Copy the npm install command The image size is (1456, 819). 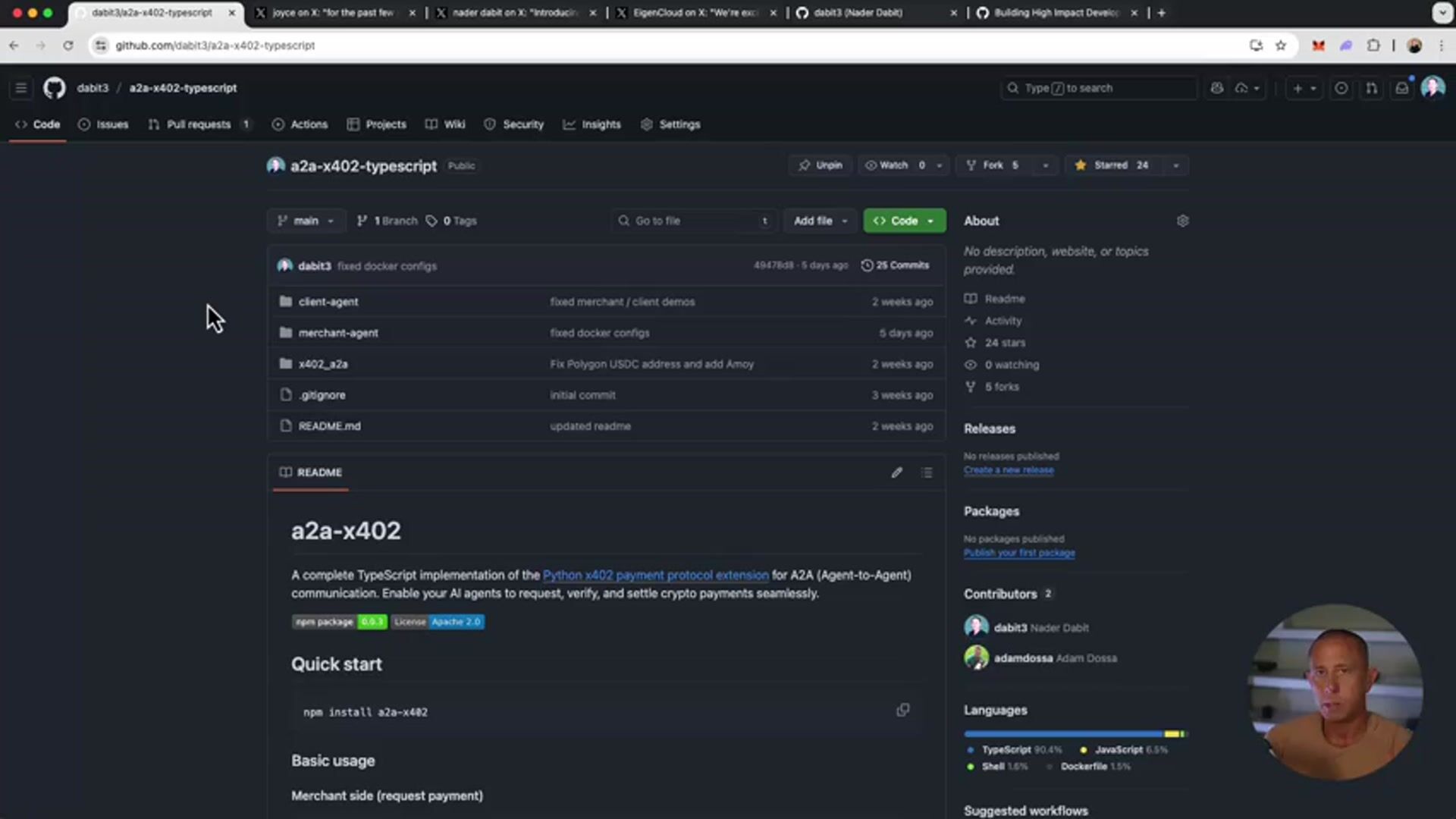(902, 711)
